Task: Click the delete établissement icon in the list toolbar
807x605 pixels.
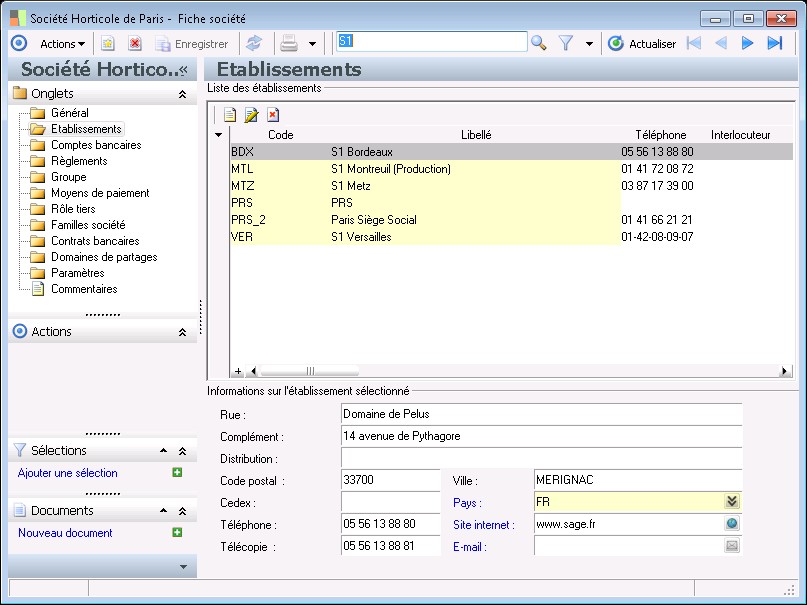Action: 272,115
